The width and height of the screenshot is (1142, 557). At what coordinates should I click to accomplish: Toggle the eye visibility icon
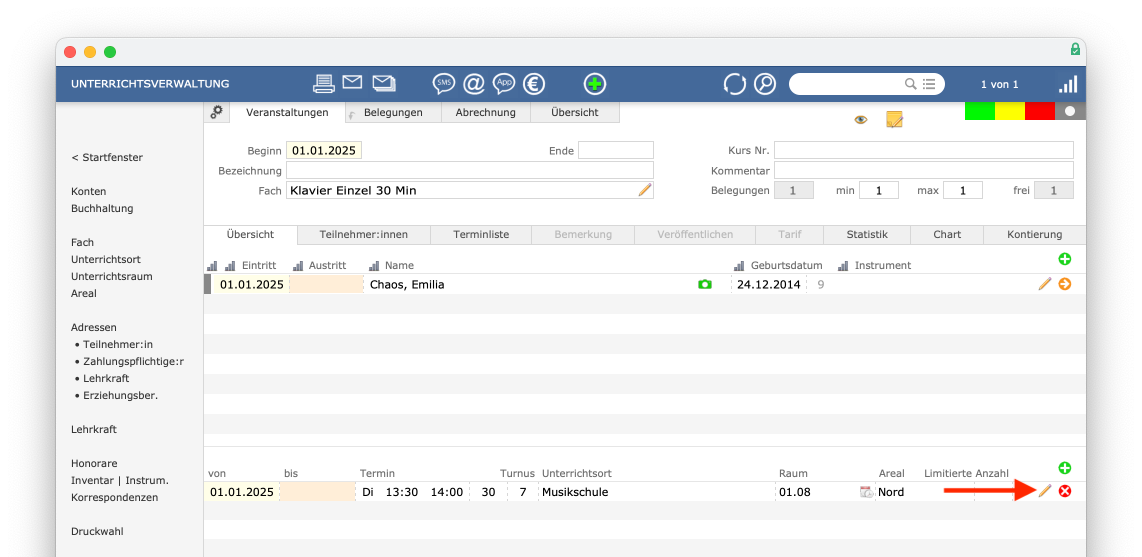coord(861,120)
